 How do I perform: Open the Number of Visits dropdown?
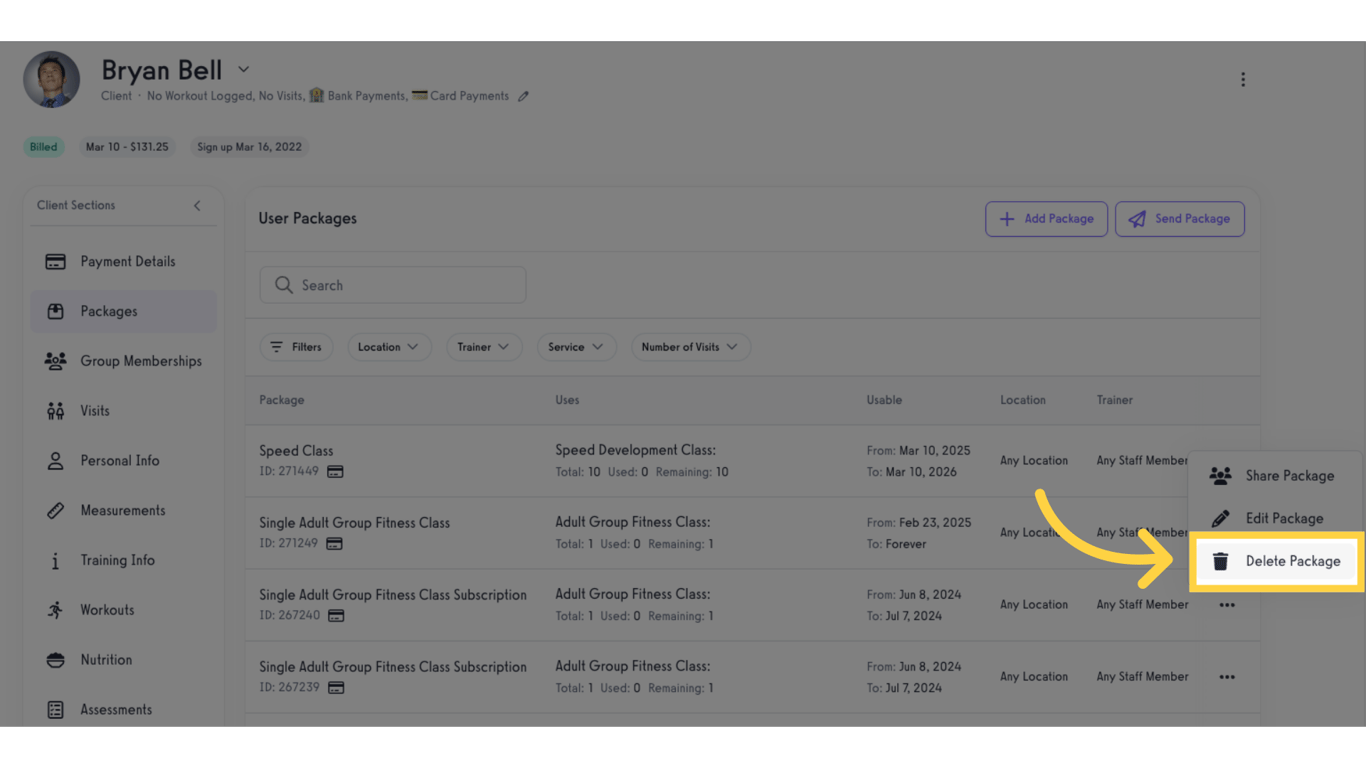pyautogui.click(x=690, y=347)
